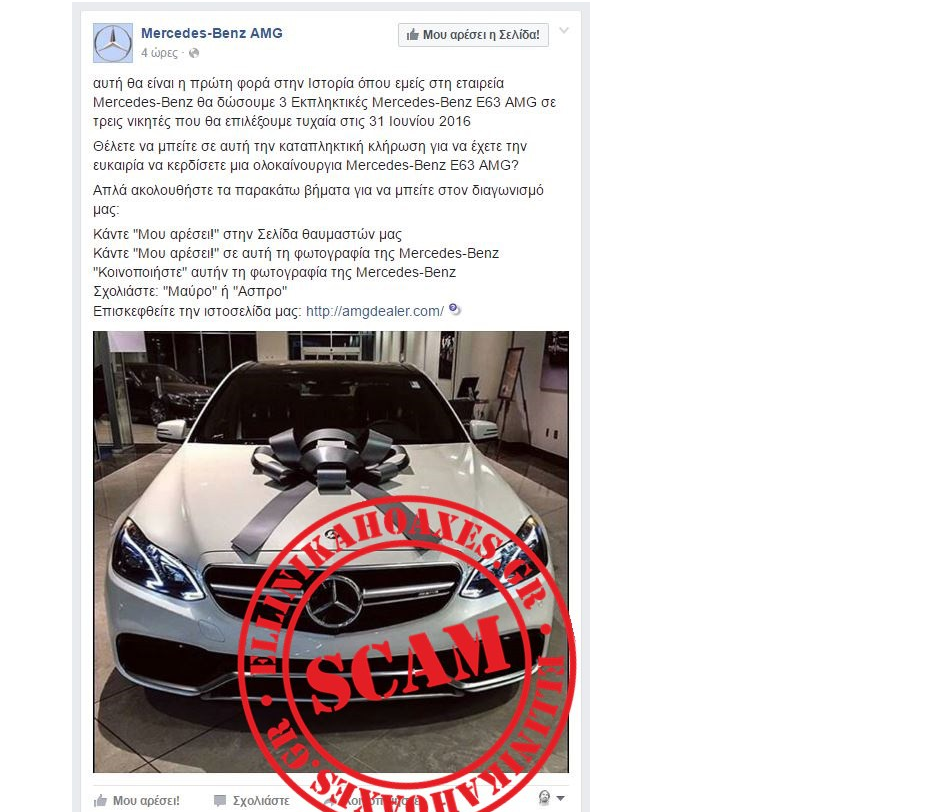
Task: Click the Mercedes-Benz AMG page logo
Action: (113, 43)
